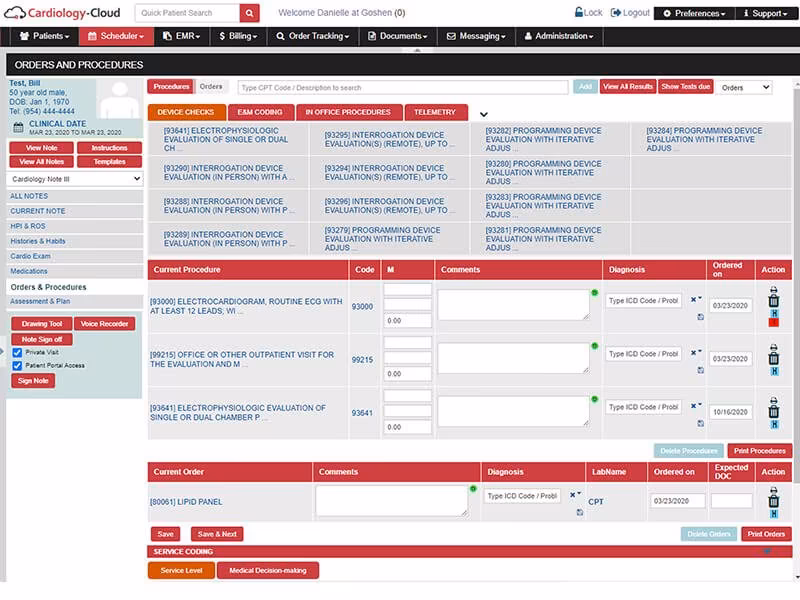The height and width of the screenshot is (600, 800).
Task: Click the diagnosis copy icon in Lipid Panel row
Action: (x=580, y=512)
